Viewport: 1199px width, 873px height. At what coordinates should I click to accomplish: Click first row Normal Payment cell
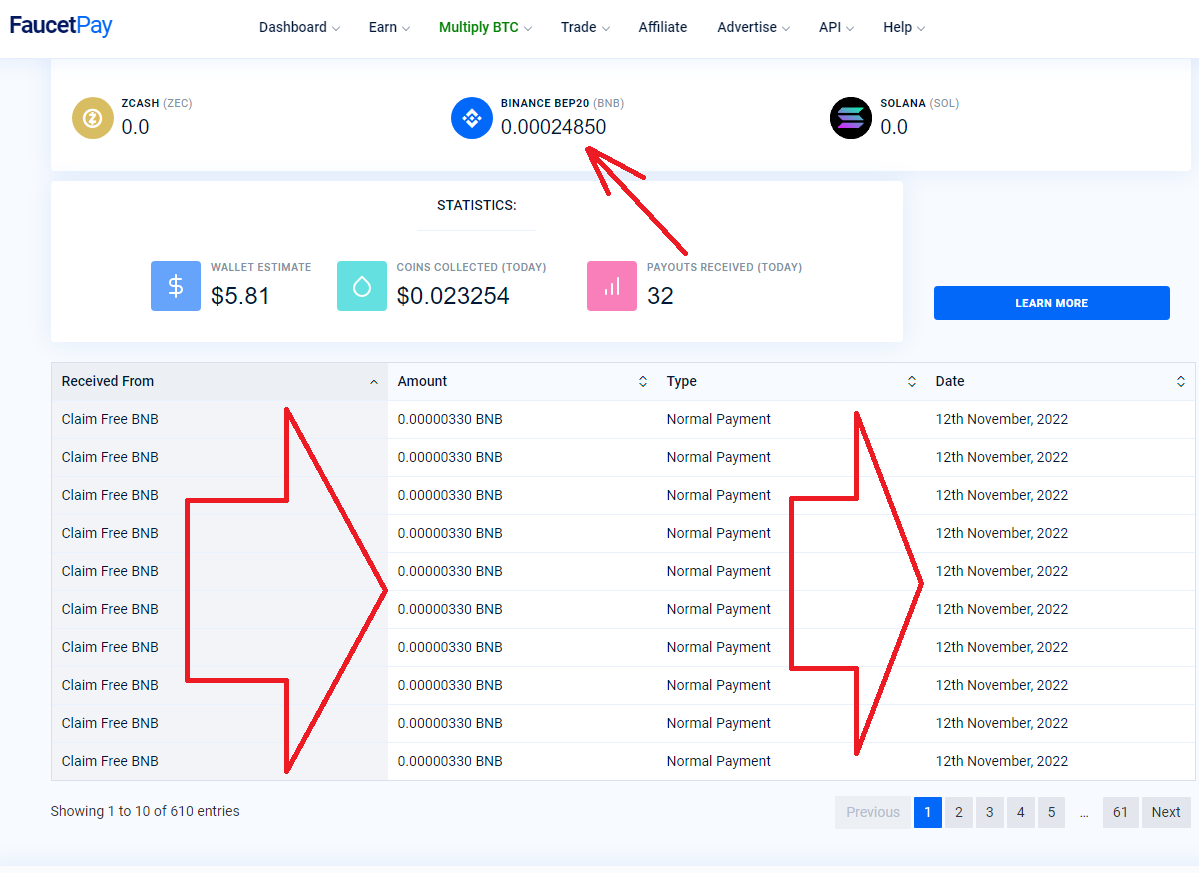click(x=719, y=420)
